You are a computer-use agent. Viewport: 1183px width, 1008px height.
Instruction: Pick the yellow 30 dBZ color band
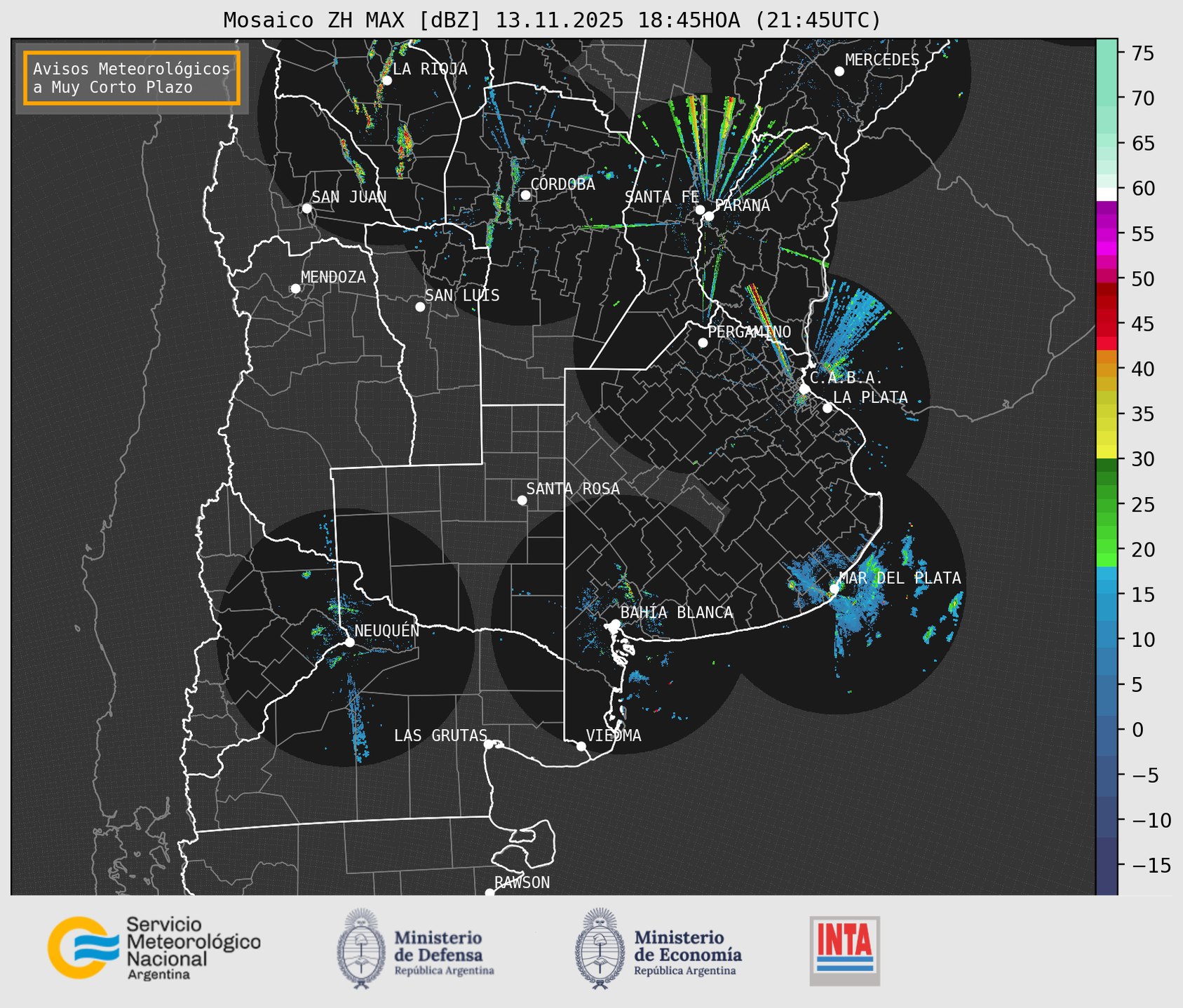pyautogui.click(x=1106, y=451)
